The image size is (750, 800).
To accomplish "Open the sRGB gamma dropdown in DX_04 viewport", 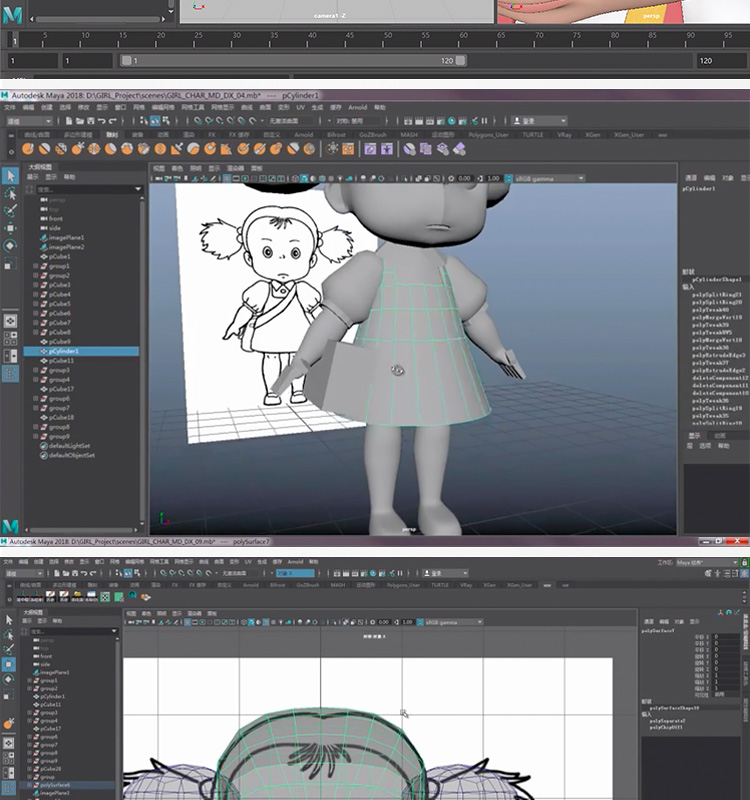I will pyautogui.click(x=549, y=179).
